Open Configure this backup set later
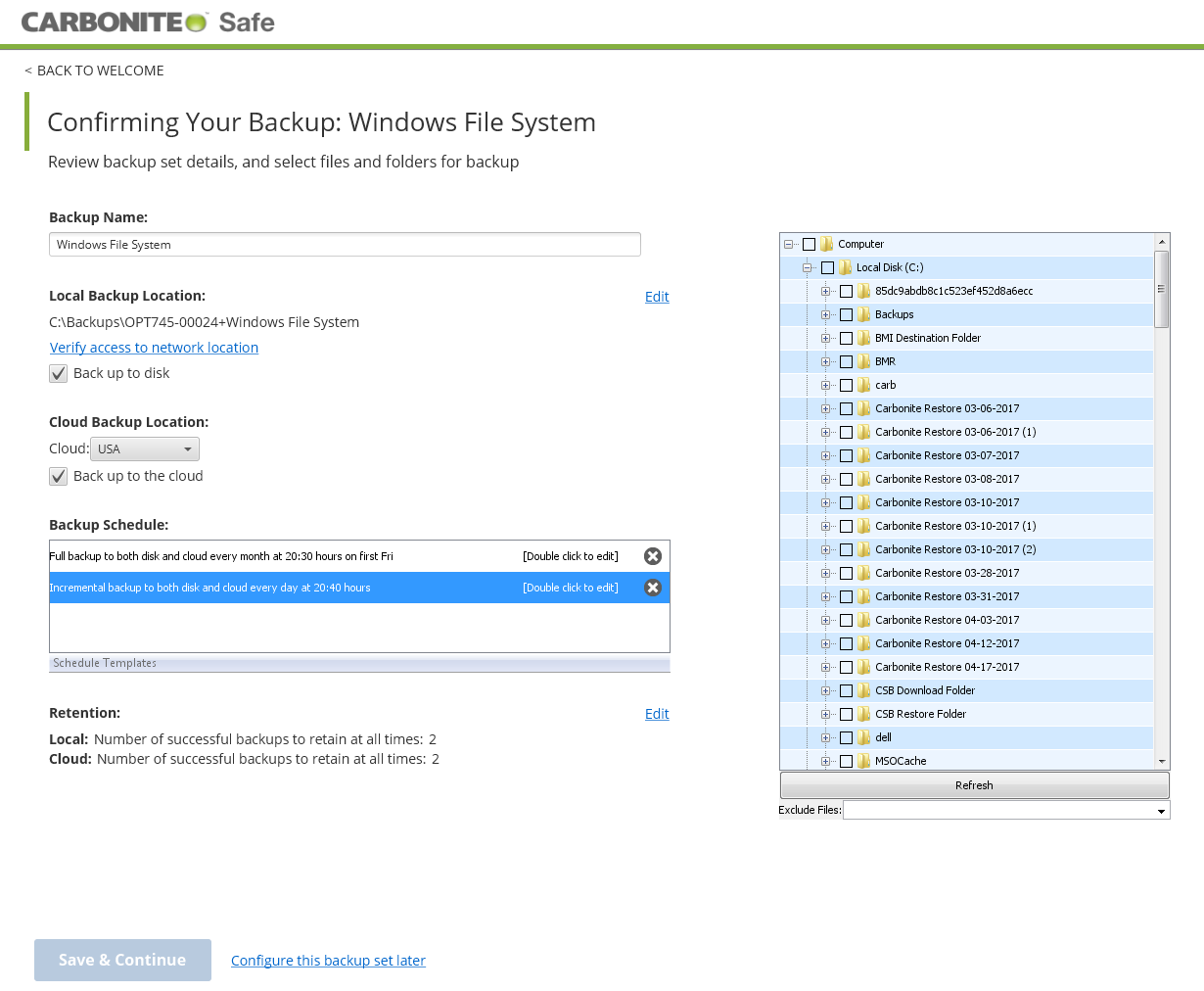Screen dimensions: 1204x991 pyautogui.click(x=328, y=960)
